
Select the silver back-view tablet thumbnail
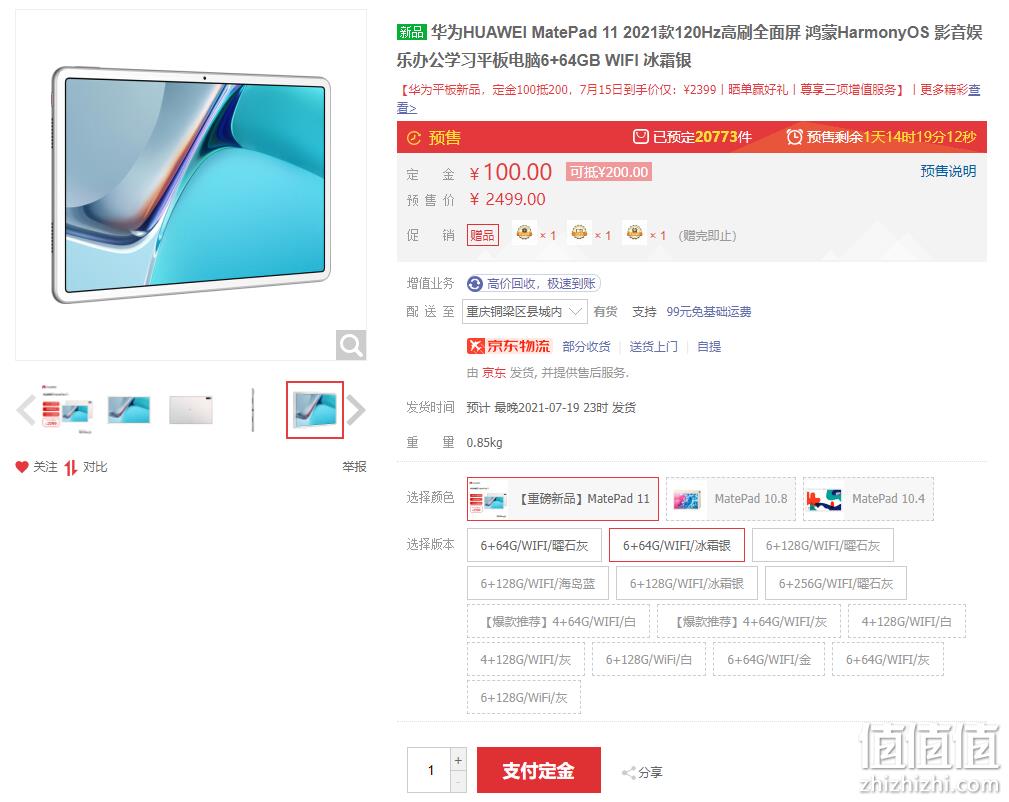click(191, 410)
